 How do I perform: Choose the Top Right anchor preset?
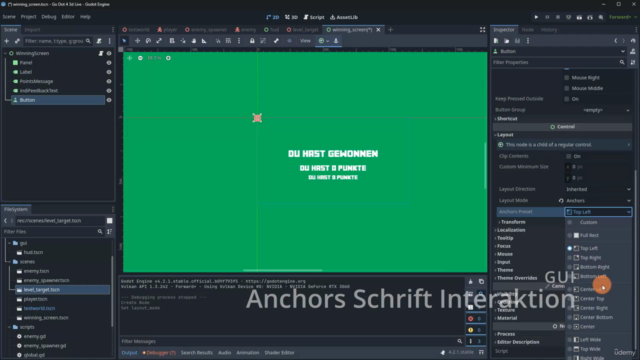[x=590, y=258]
